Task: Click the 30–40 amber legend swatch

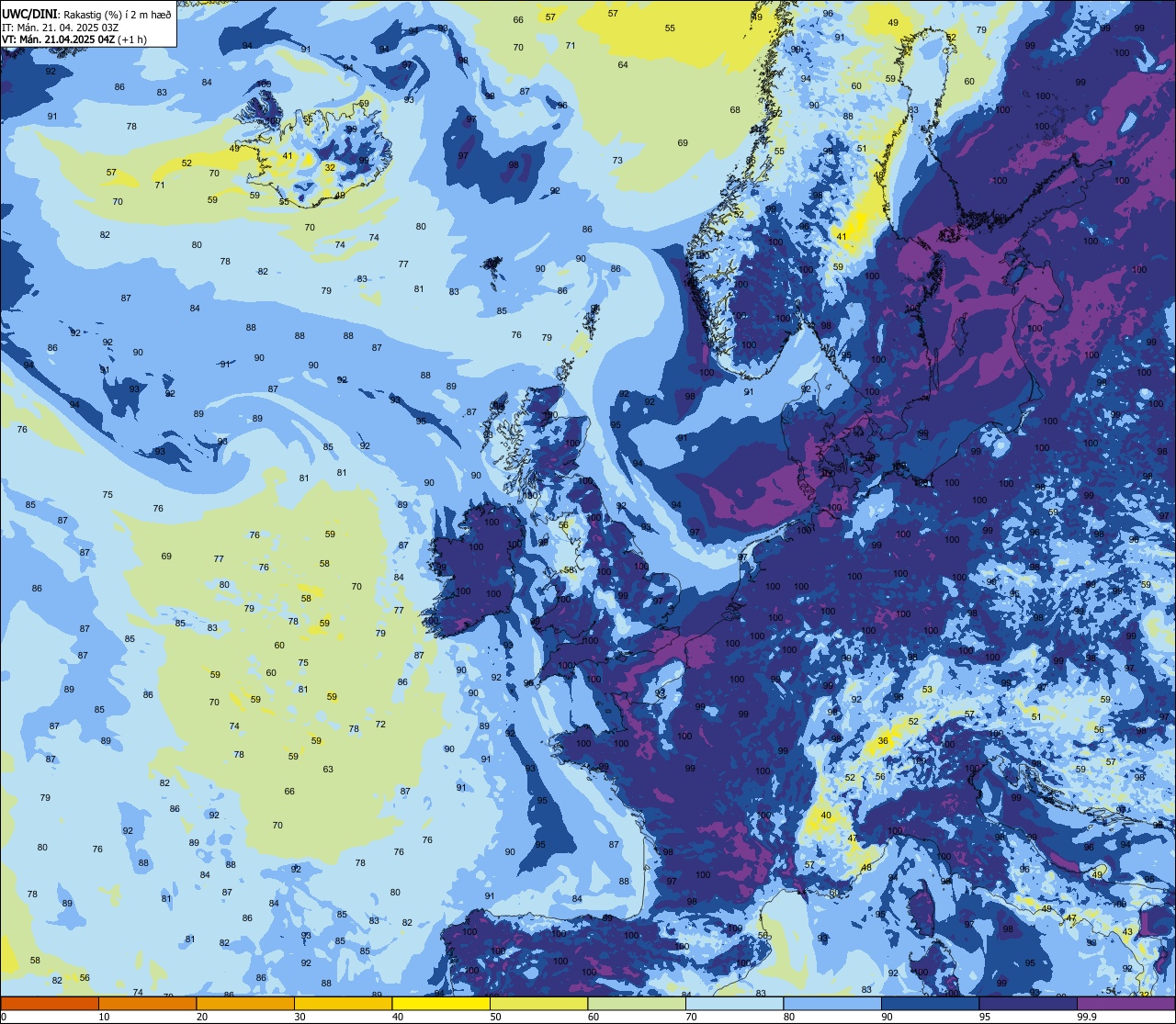Action: point(343,1003)
